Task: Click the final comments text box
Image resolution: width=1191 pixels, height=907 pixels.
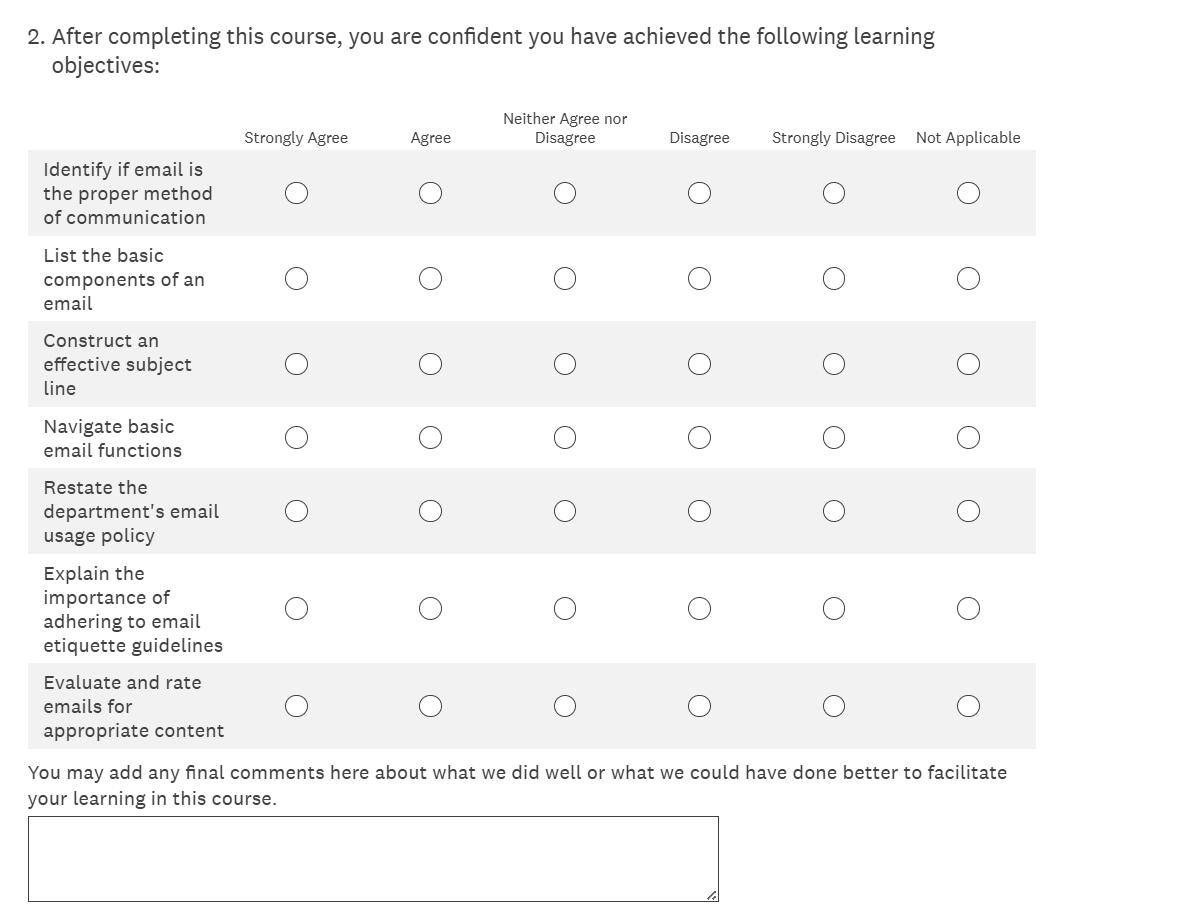Action: point(373,859)
